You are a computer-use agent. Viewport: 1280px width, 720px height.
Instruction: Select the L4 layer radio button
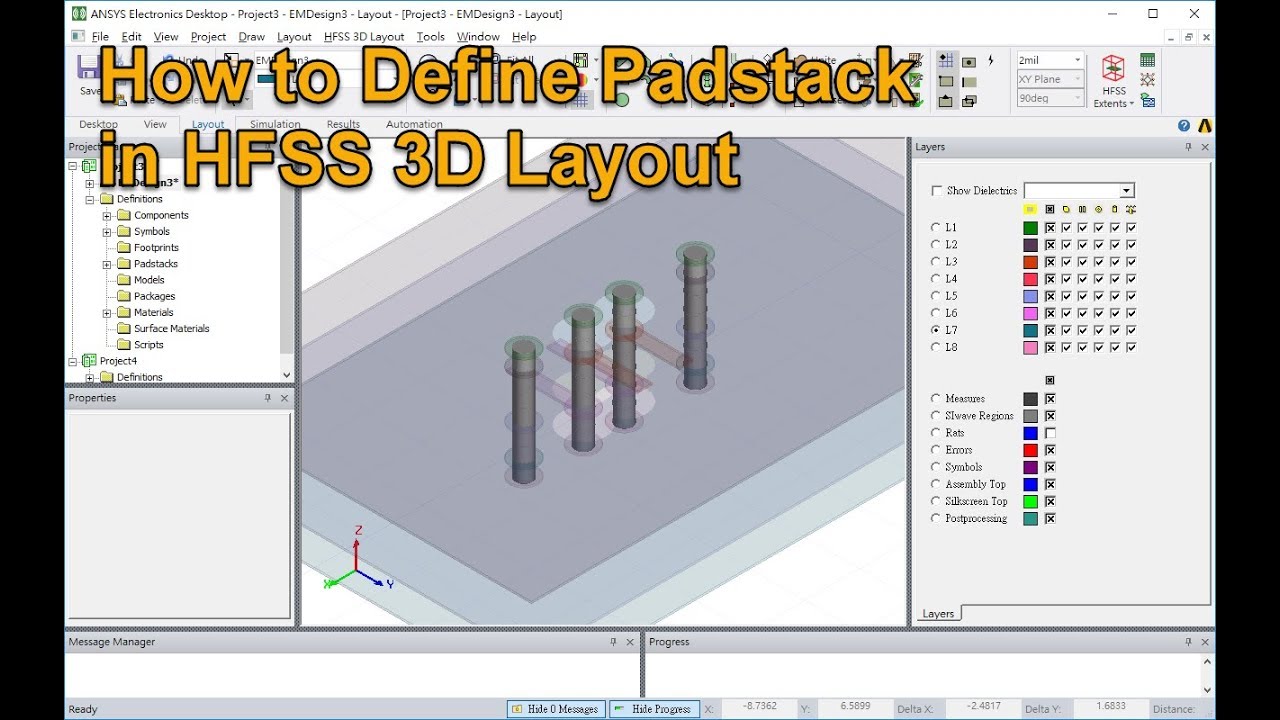tap(936, 279)
